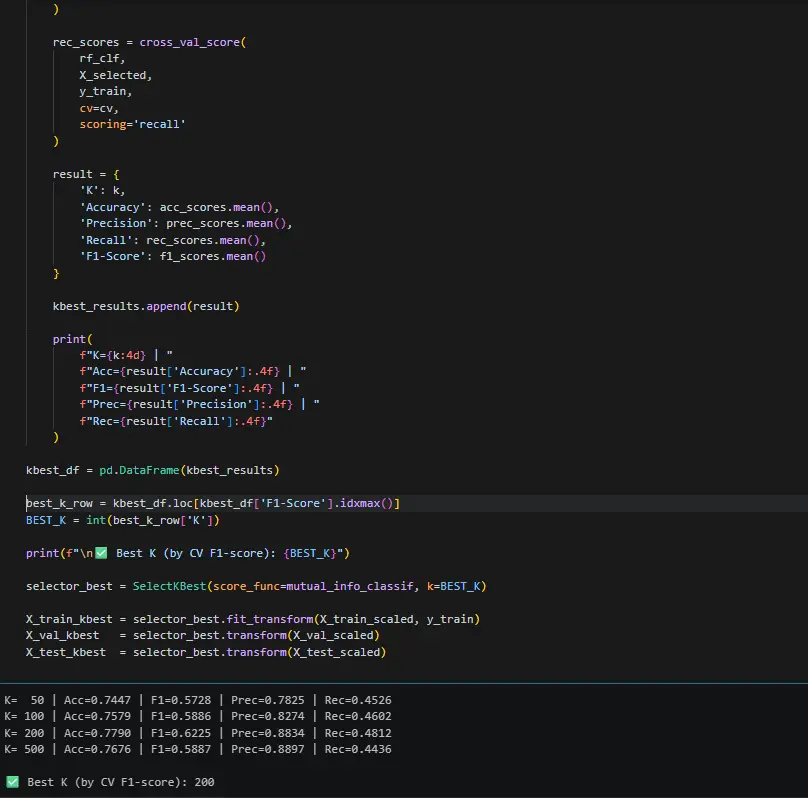
Task: Select the 'cv=cv,' argument line
Action: pos(99,108)
